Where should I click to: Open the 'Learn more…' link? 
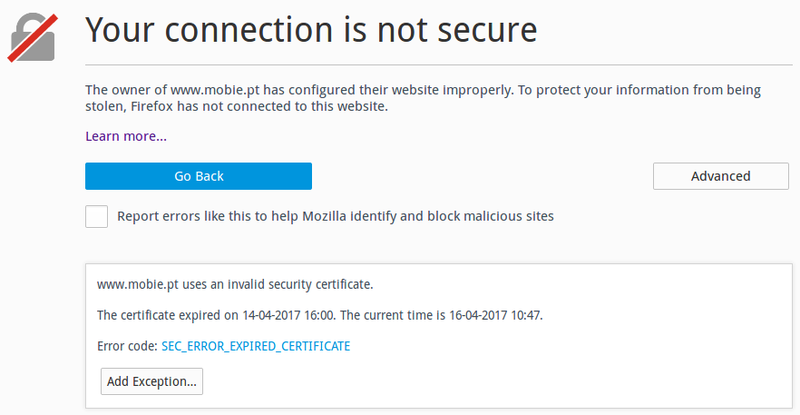[x=126, y=136]
